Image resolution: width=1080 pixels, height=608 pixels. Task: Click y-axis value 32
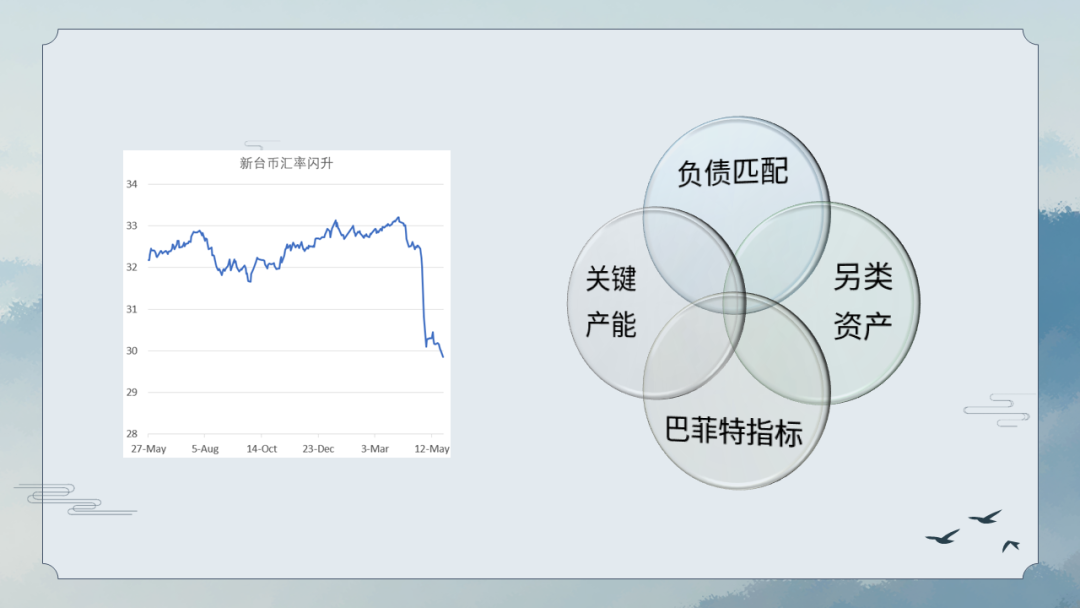tap(132, 267)
